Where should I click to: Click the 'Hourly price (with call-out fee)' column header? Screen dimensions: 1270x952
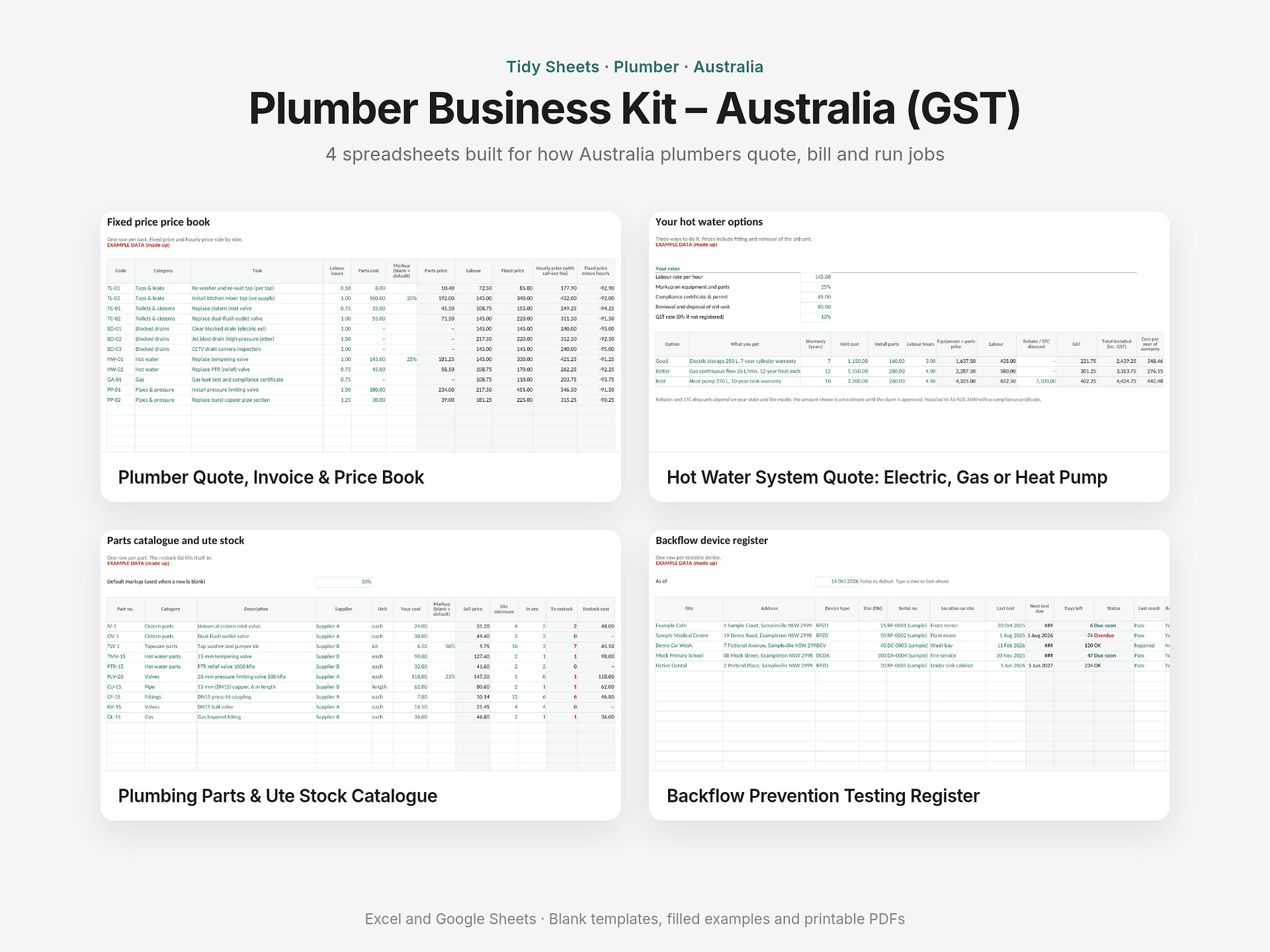(x=555, y=271)
